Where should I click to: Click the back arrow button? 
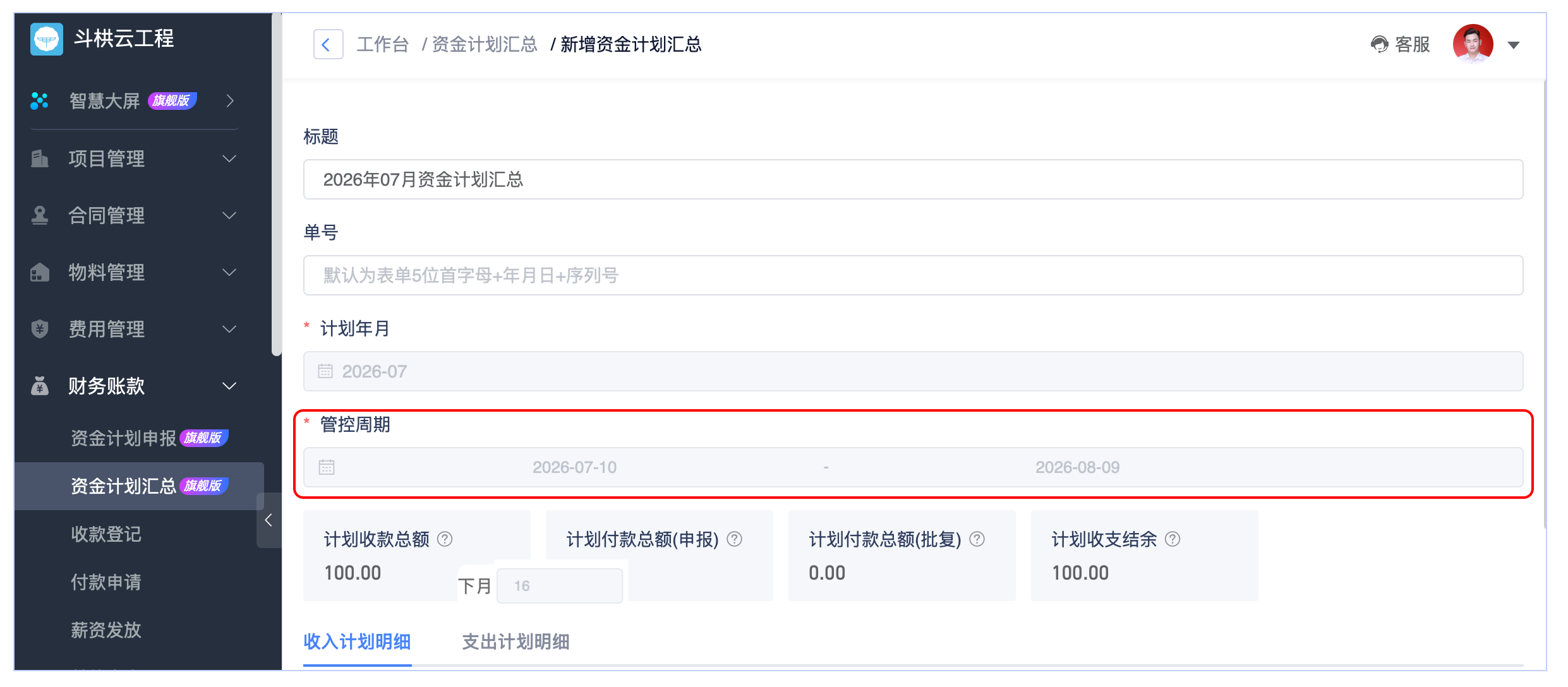(328, 44)
